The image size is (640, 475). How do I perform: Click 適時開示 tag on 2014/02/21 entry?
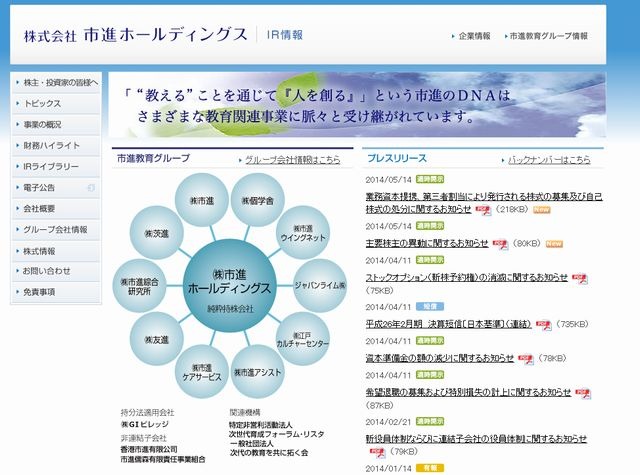(430, 421)
